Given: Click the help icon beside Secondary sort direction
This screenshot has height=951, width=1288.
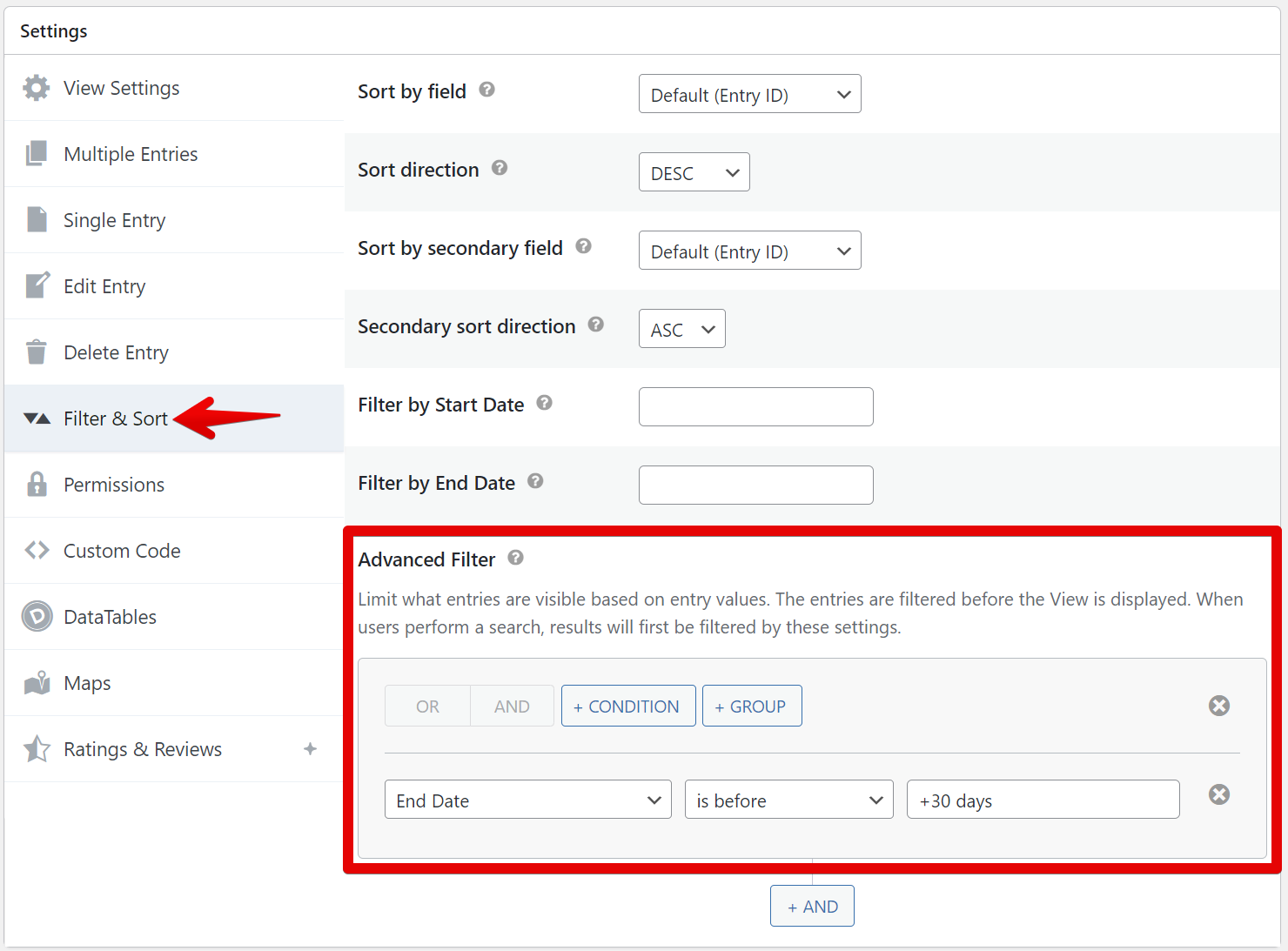Looking at the screenshot, I should click(596, 325).
